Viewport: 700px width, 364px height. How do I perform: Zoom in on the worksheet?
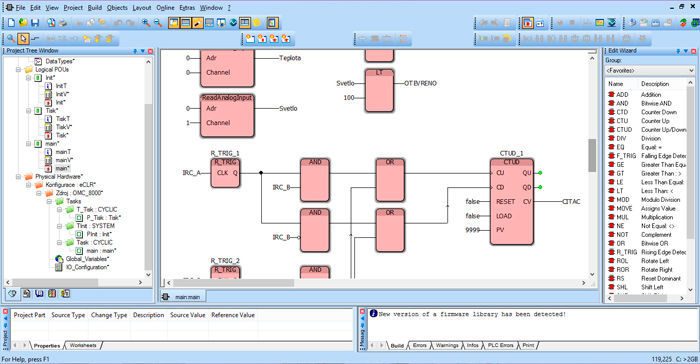coord(146,23)
